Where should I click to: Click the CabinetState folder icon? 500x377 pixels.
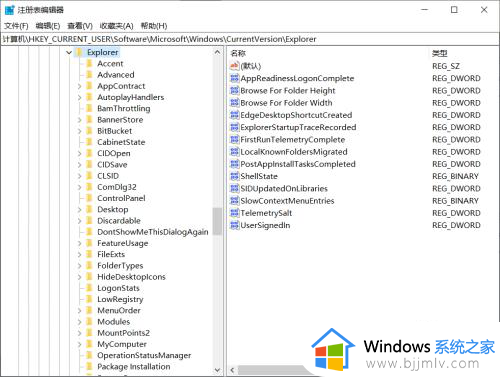point(89,142)
